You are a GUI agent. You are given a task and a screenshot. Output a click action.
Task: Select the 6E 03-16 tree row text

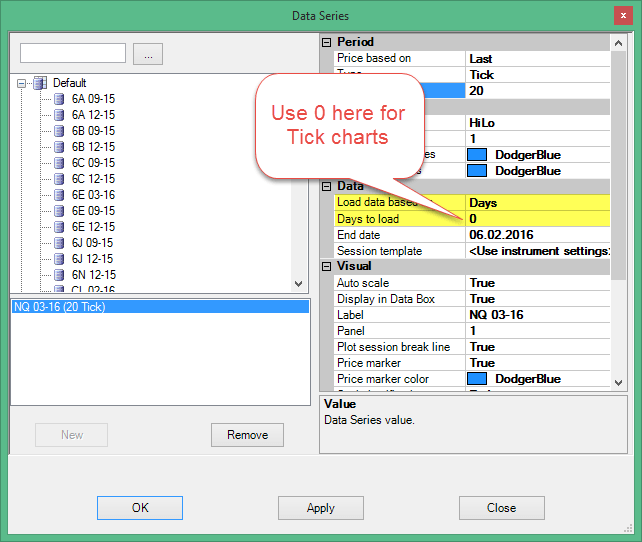93,195
